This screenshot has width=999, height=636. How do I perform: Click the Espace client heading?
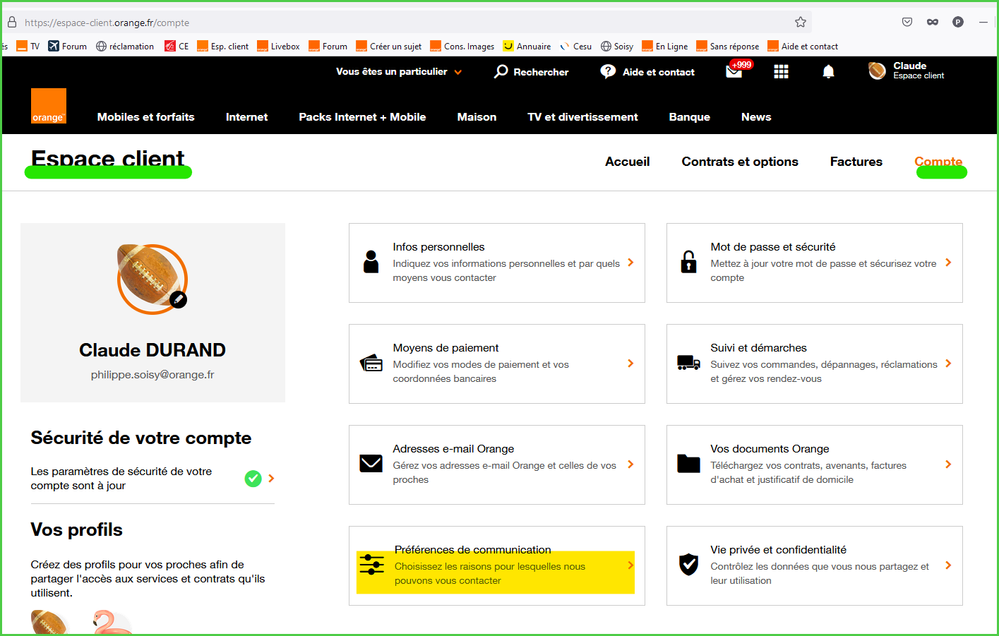click(x=108, y=159)
